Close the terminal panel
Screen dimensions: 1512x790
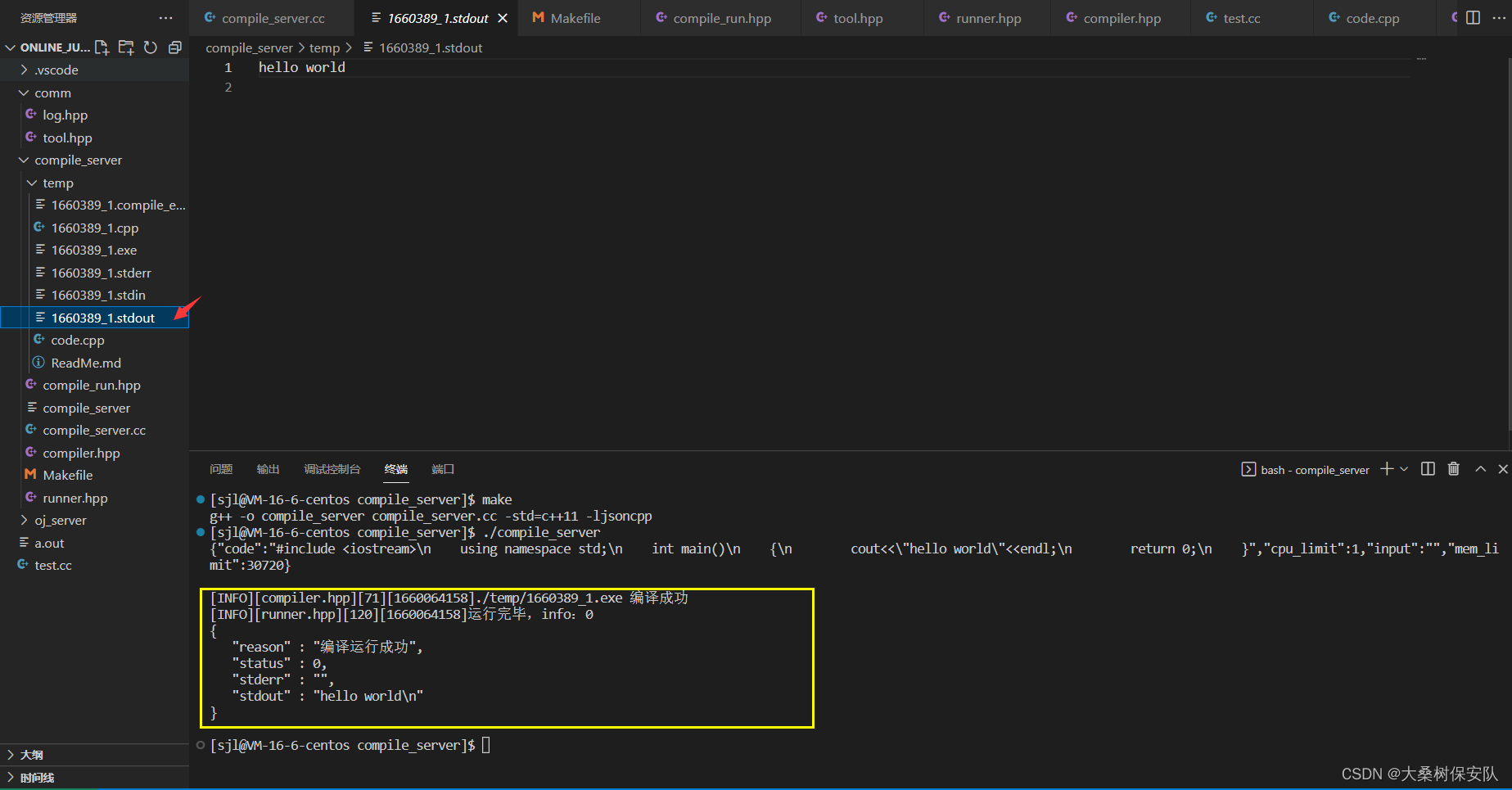[1503, 469]
